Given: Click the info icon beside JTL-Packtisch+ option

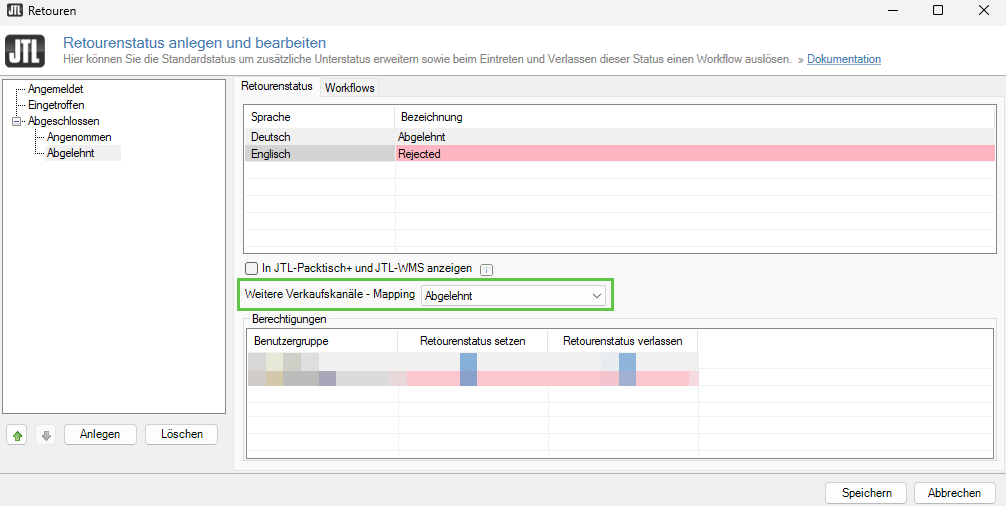Looking at the screenshot, I should pos(486,269).
